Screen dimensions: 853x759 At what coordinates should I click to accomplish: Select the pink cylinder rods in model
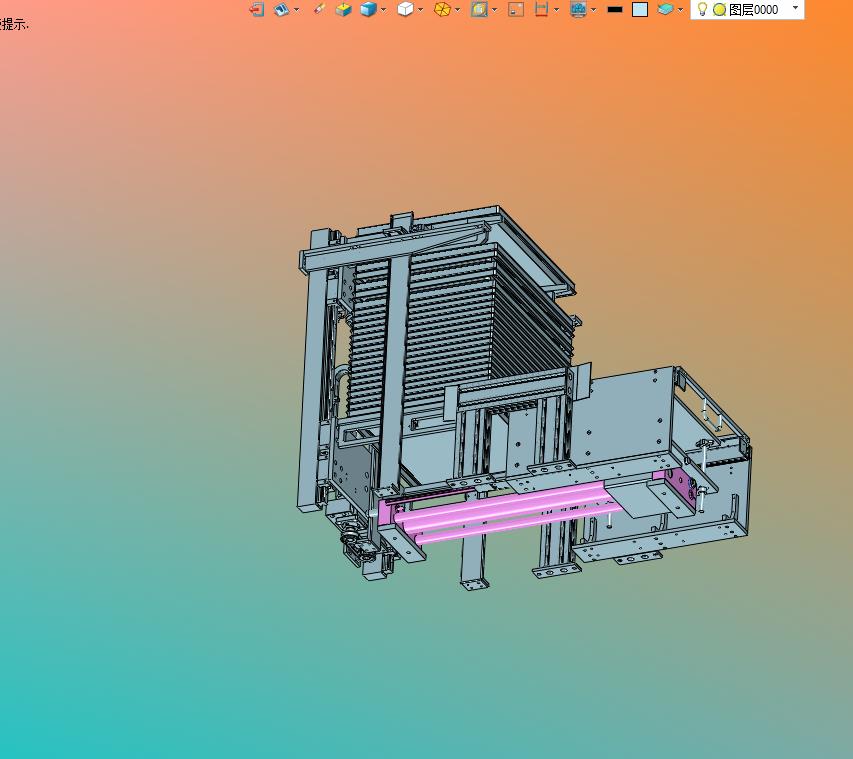click(x=506, y=509)
